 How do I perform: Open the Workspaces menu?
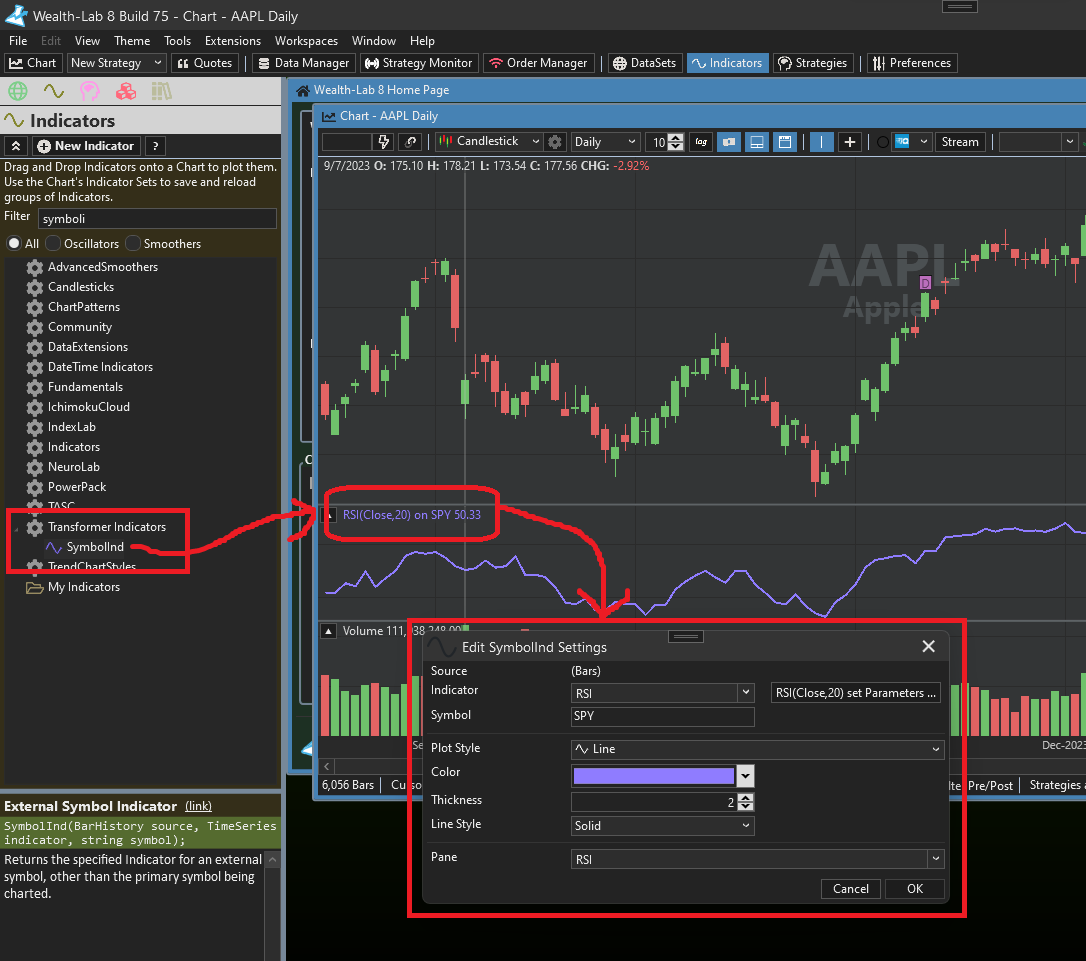pos(306,41)
